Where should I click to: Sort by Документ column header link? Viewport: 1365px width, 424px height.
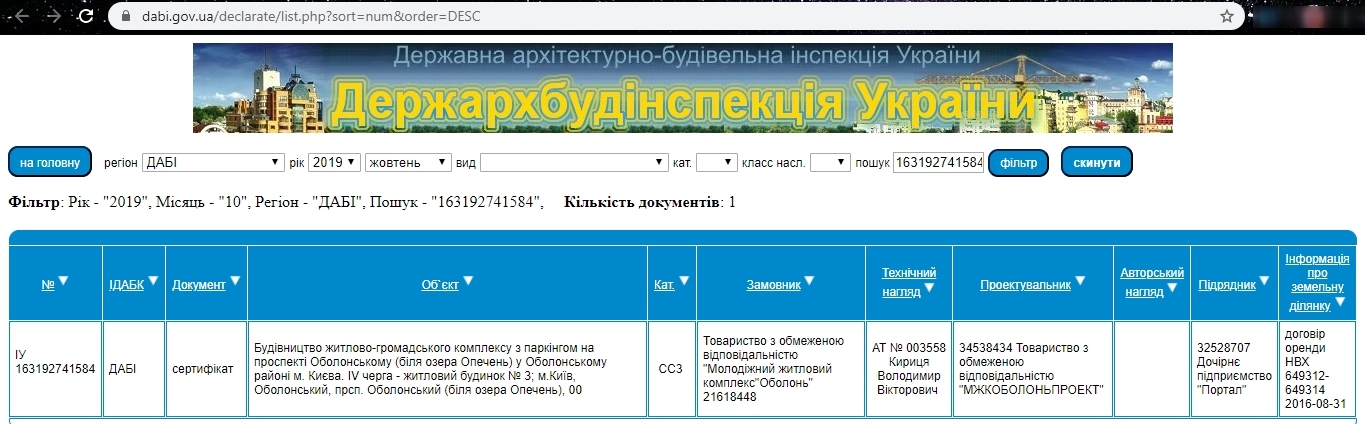[x=199, y=285]
